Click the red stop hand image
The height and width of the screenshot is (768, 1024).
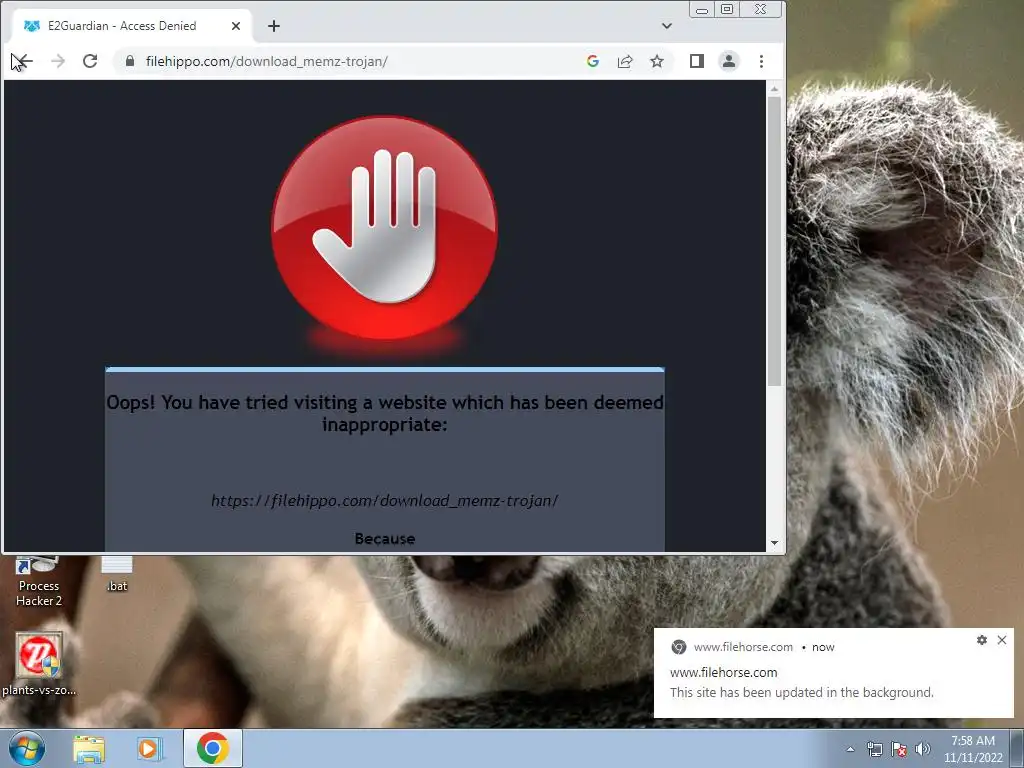click(x=384, y=228)
